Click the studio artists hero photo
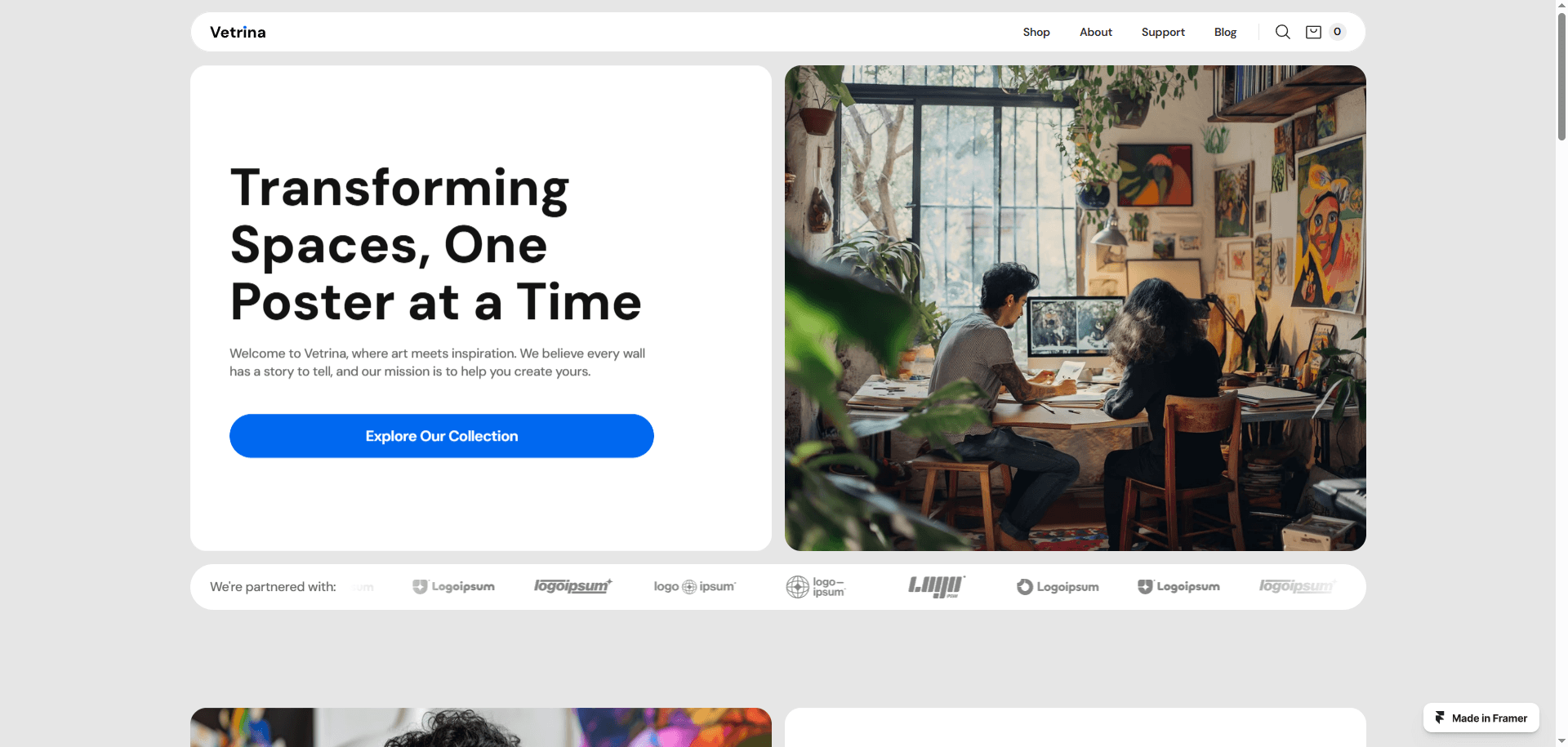This screenshot has height=747, width=1568. point(1076,308)
